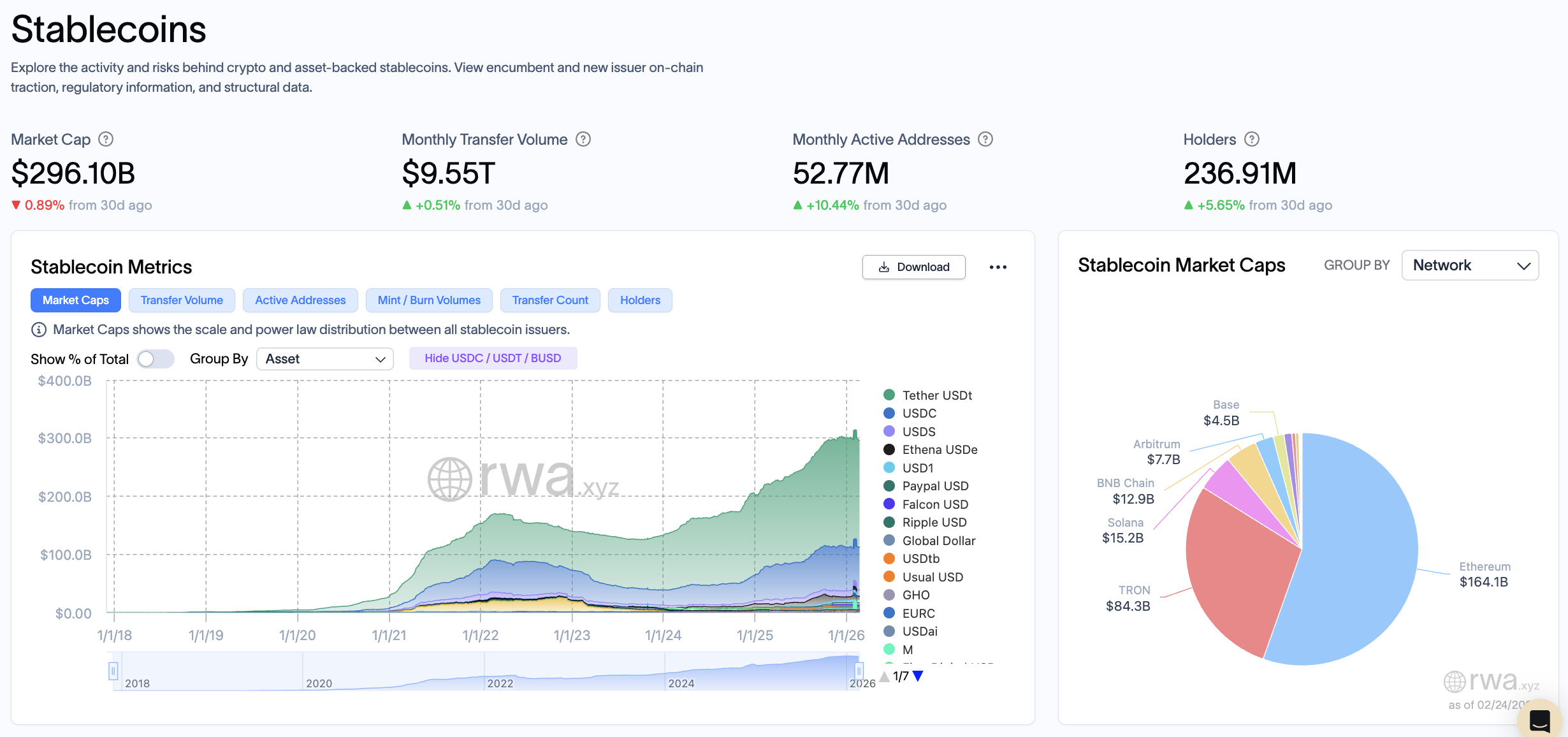Click Hide USDC / USDT / BUSD button
Image resolution: width=1568 pixels, height=737 pixels.
[x=493, y=358]
